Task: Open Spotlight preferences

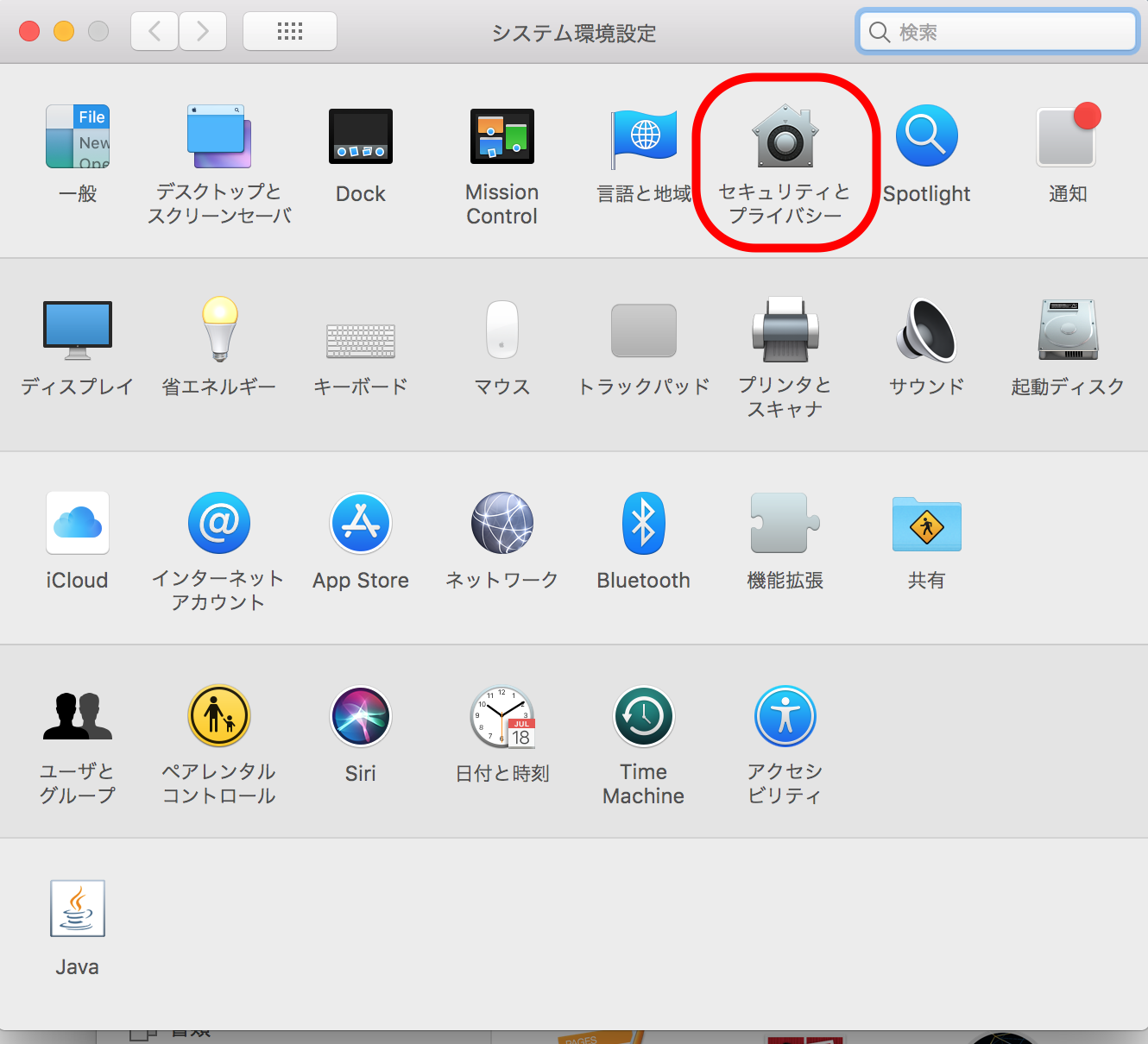Action: click(926, 138)
